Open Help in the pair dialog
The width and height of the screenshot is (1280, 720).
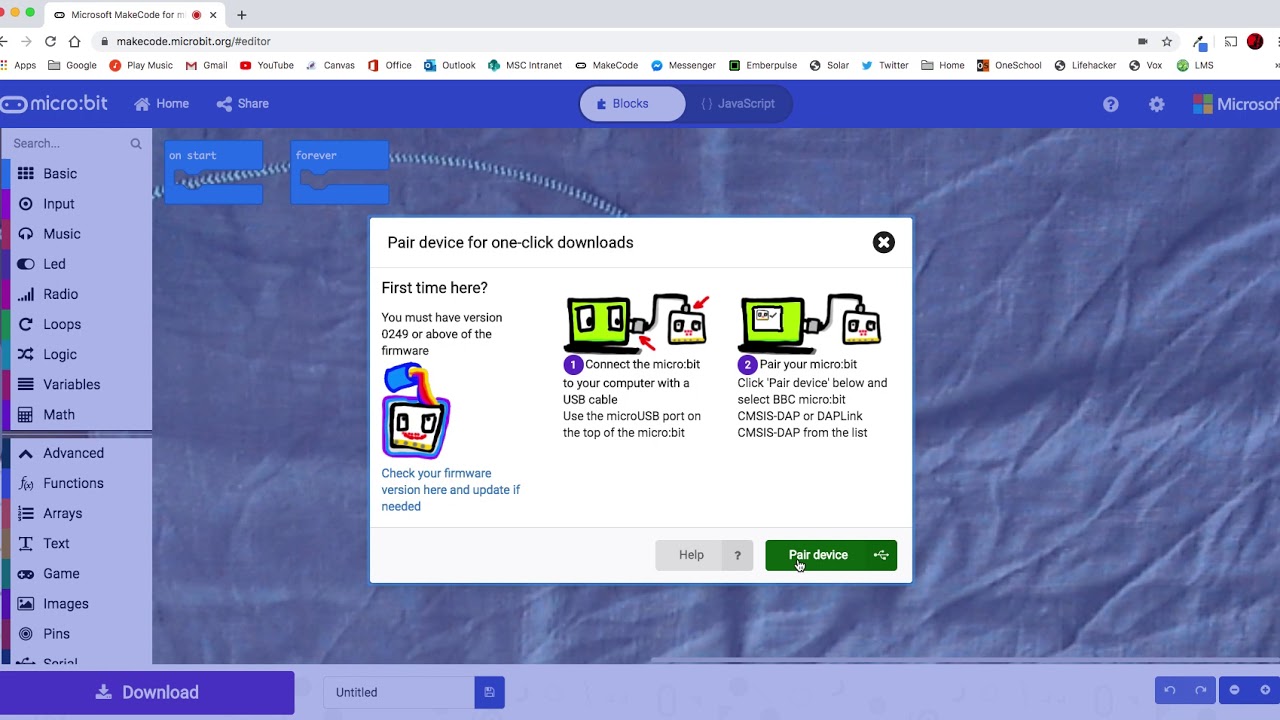pyautogui.click(x=704, y=555)
